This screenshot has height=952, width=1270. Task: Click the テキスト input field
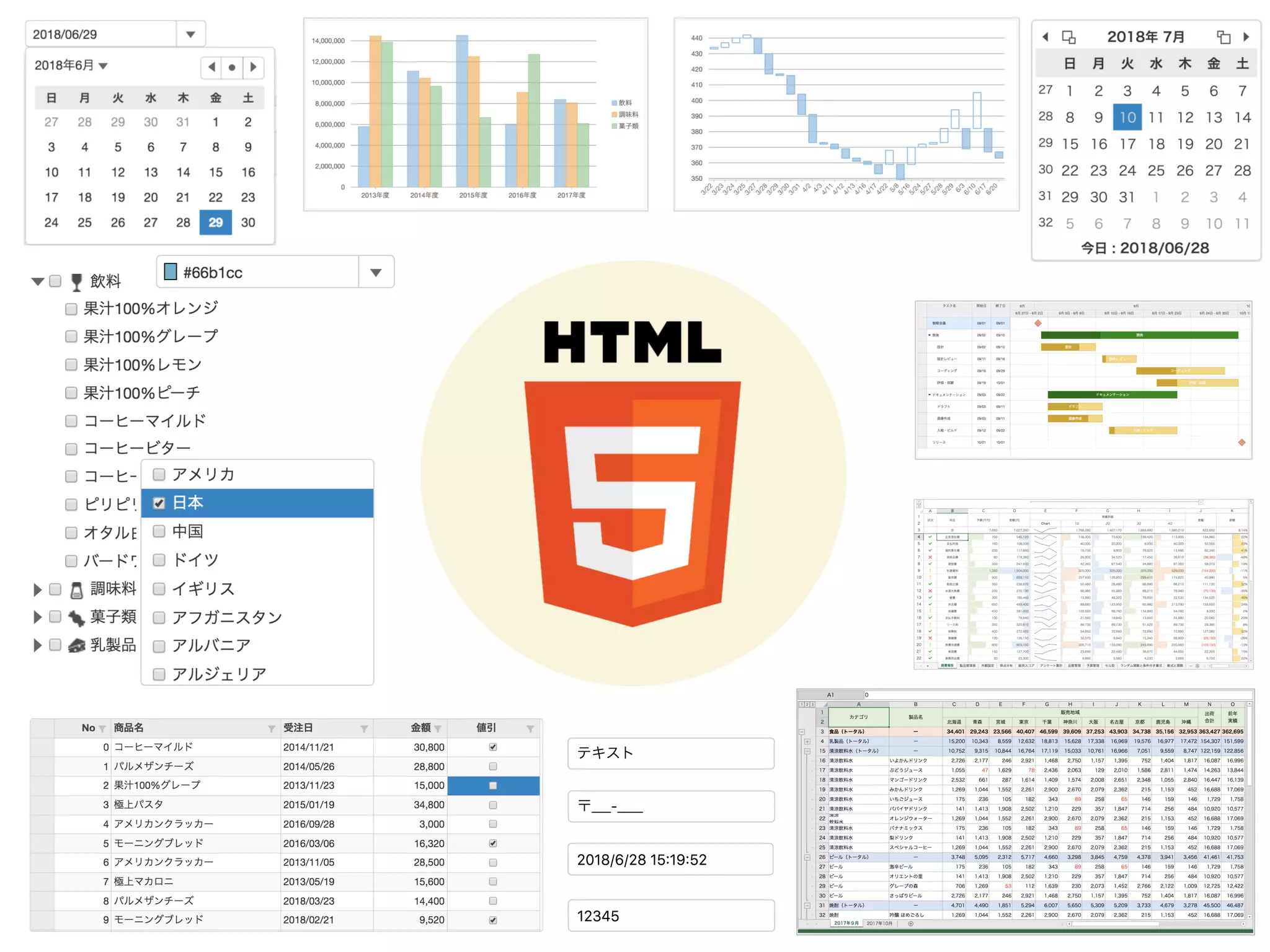pyautogui.click(x=670, y=753)
